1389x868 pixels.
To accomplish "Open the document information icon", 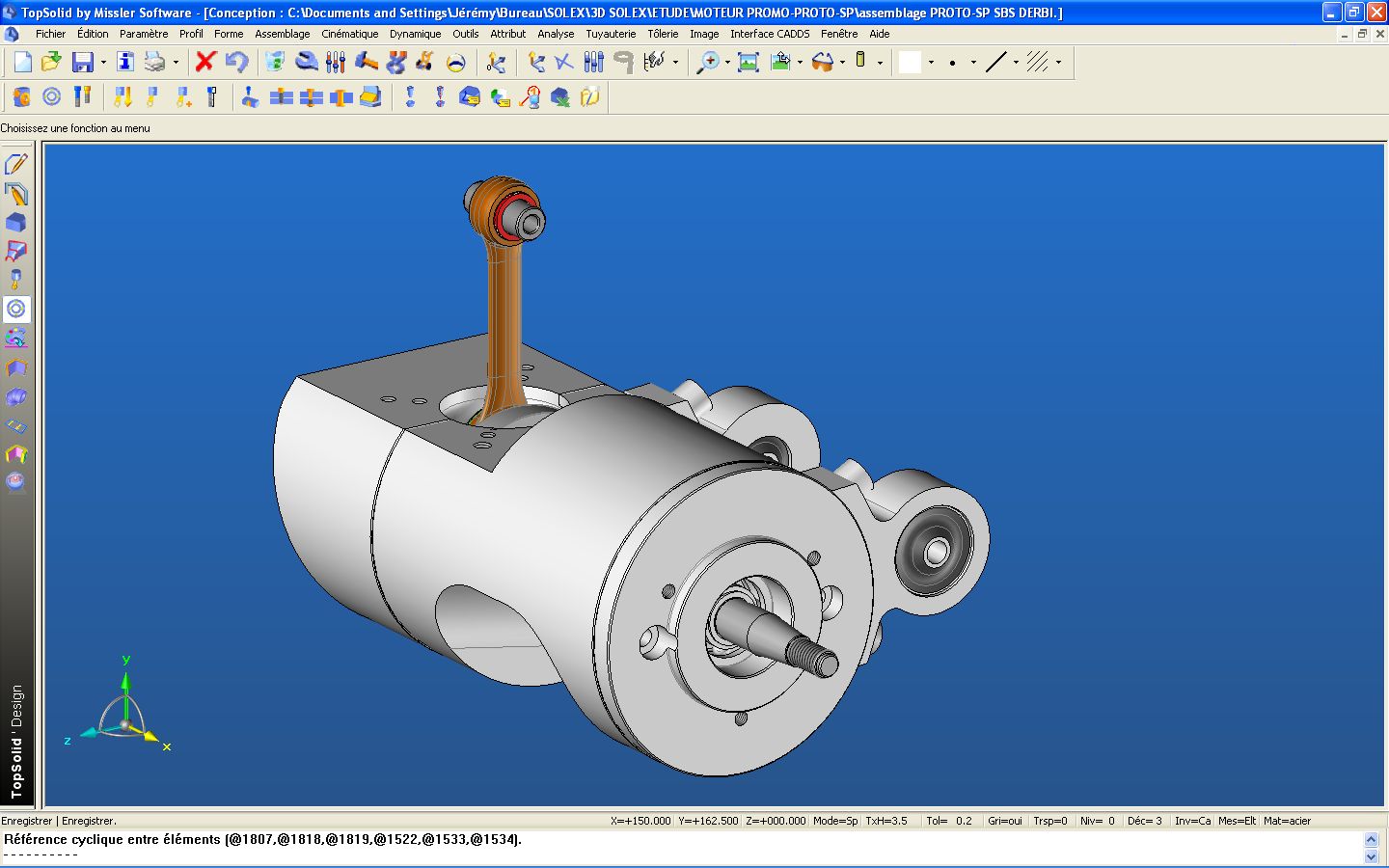I will [125, 63].
